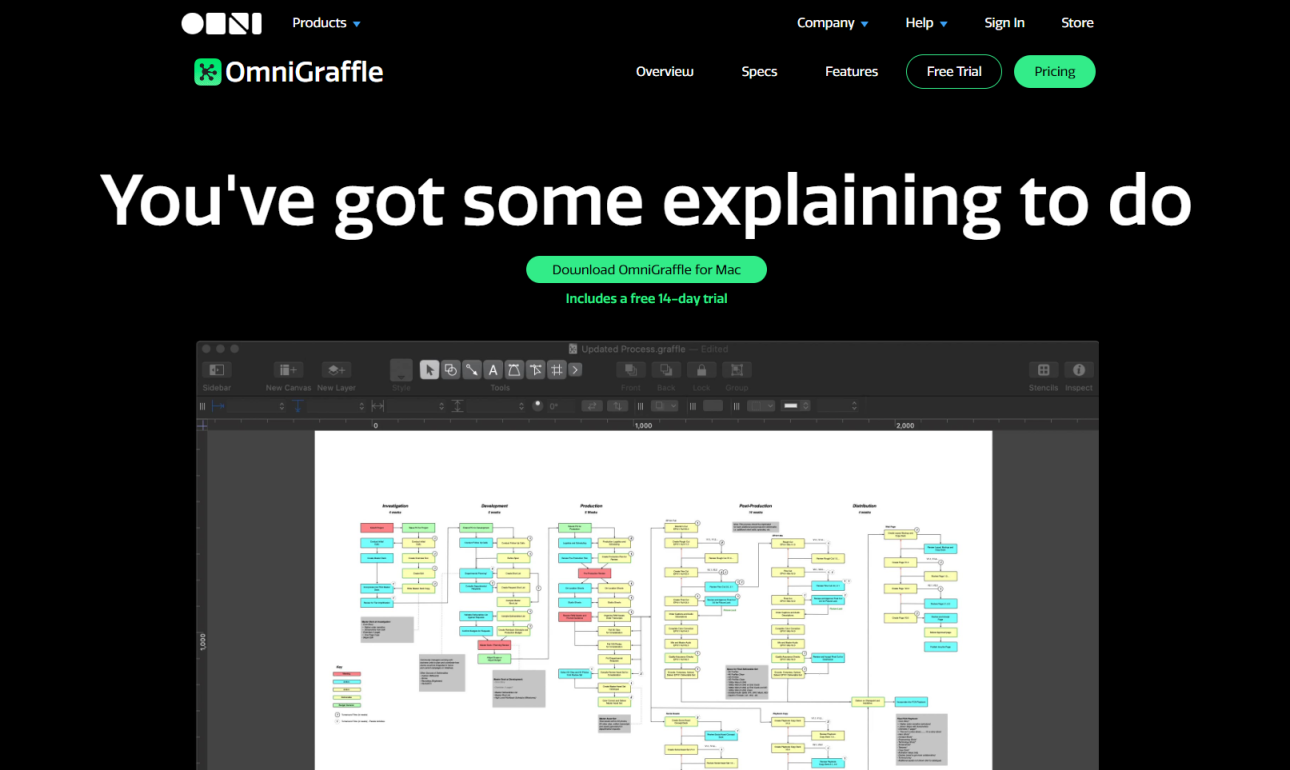
Task: Open the Overview section
Action: pyautogui.click(x=665, y=72)
